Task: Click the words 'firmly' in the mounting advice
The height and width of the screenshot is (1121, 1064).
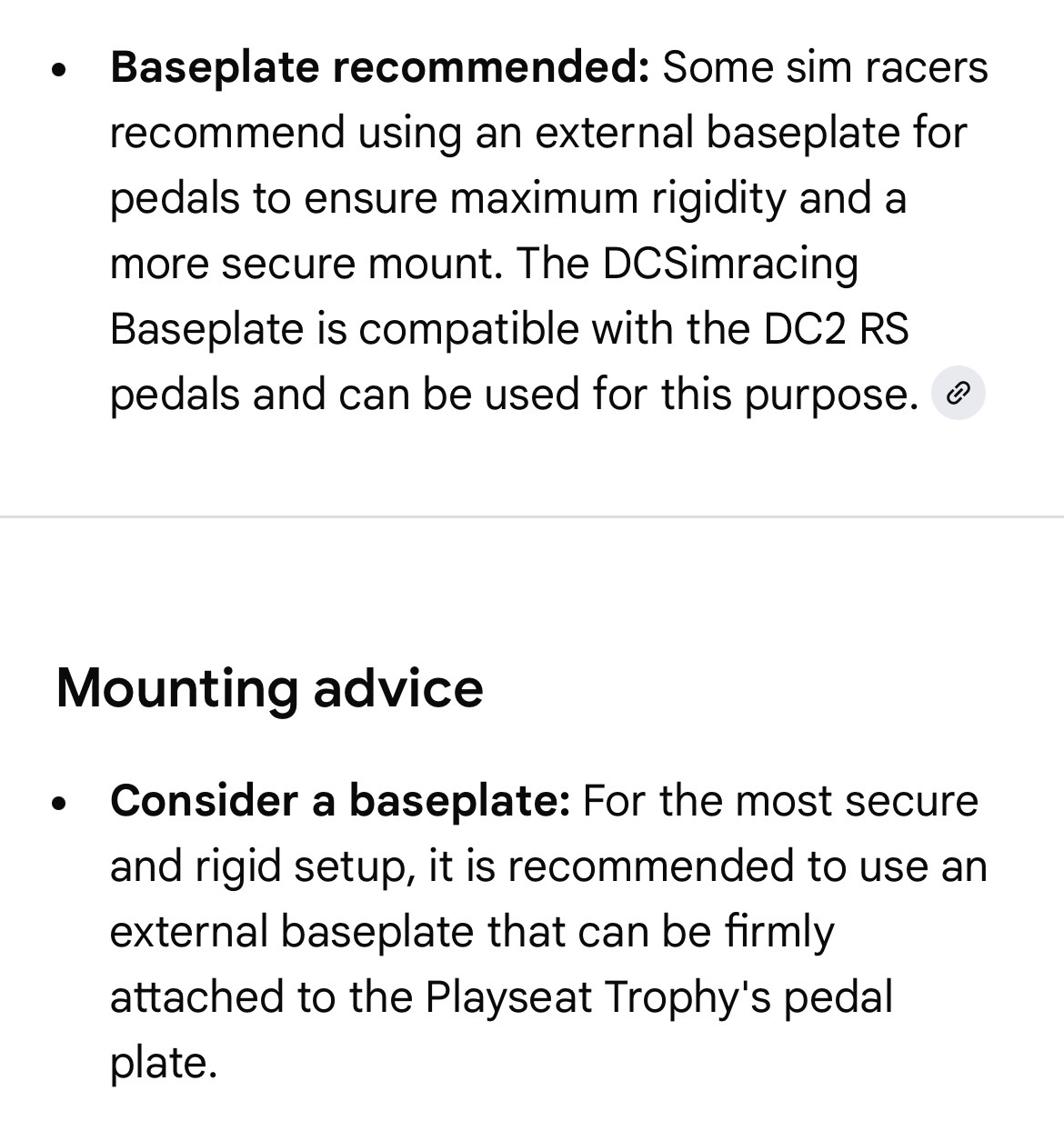Action: click(x=779, y=932)
